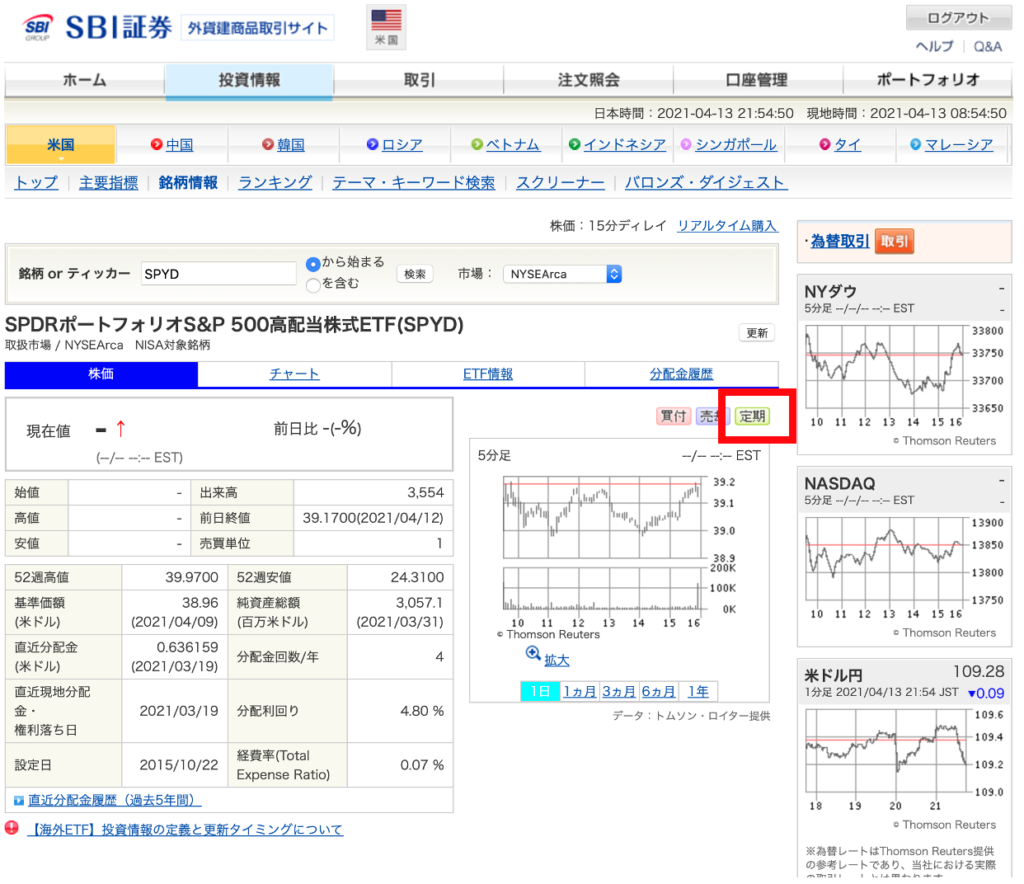Viewport: 1024px width, 884px height.
Task: Click the blue arrow icon before 直近分配金履歴
Action: pyautogui.click(x=19, y=800)
